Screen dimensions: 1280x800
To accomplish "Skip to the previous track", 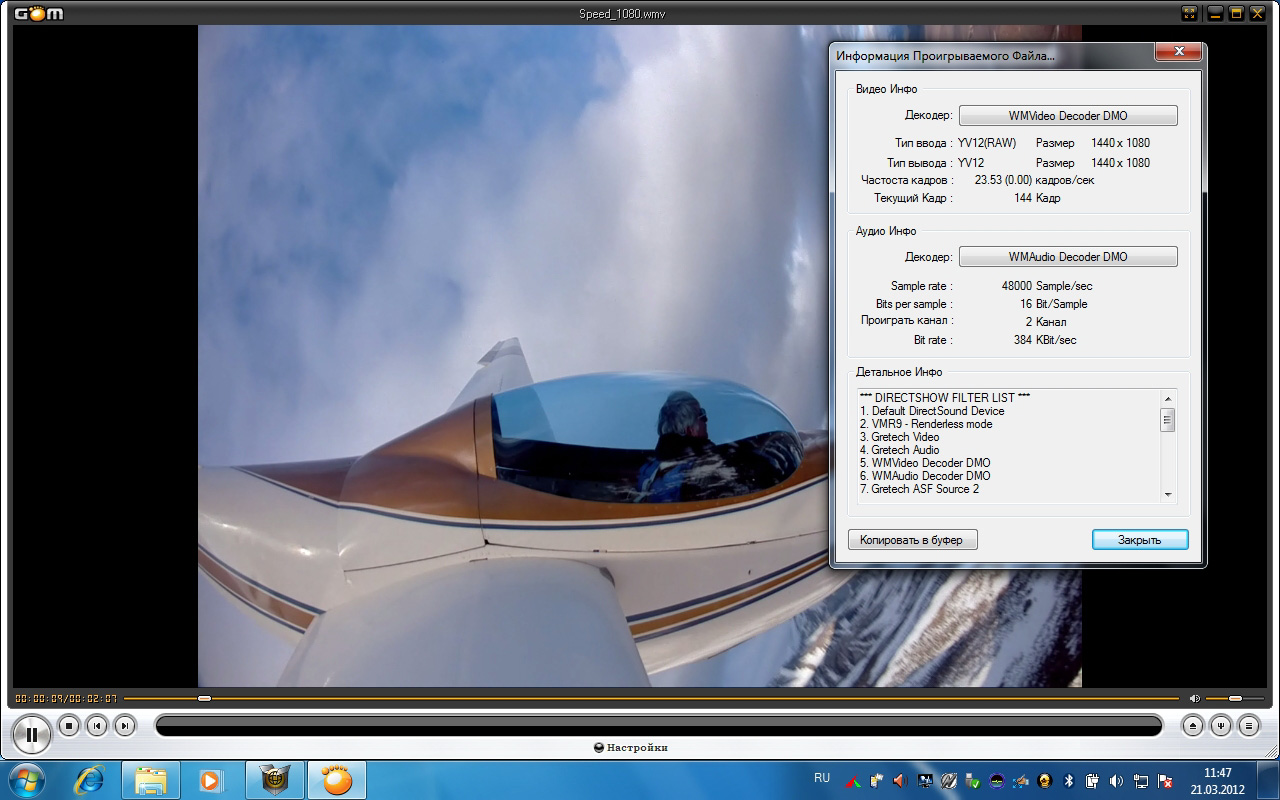I will 97,726.
